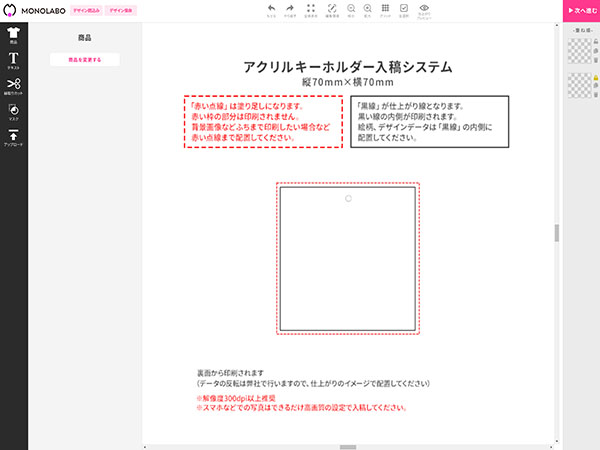Select the scissors cut tool
The width and height of the screenshot is (600, 450).
coord(13,86)
